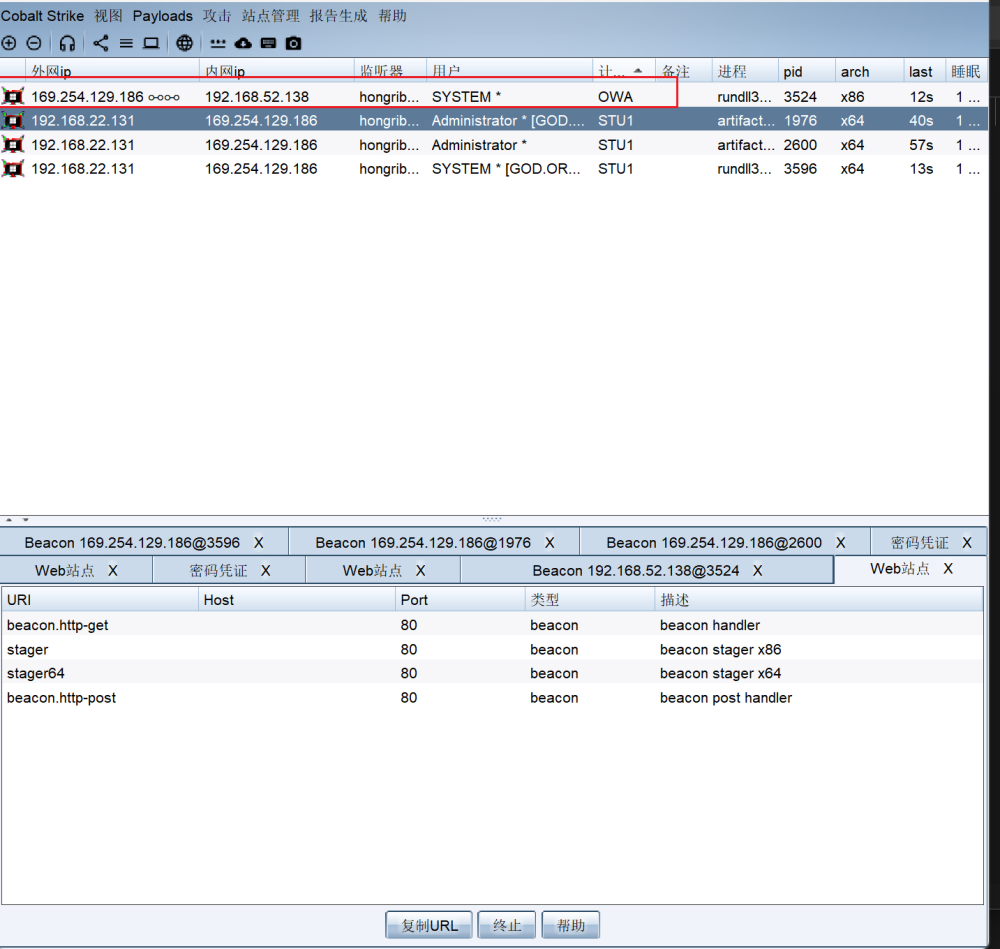The image size is (1000, 949).
Task: Close the Beacon 169.254.129.186@3596 tab
Action: [259, 542]
